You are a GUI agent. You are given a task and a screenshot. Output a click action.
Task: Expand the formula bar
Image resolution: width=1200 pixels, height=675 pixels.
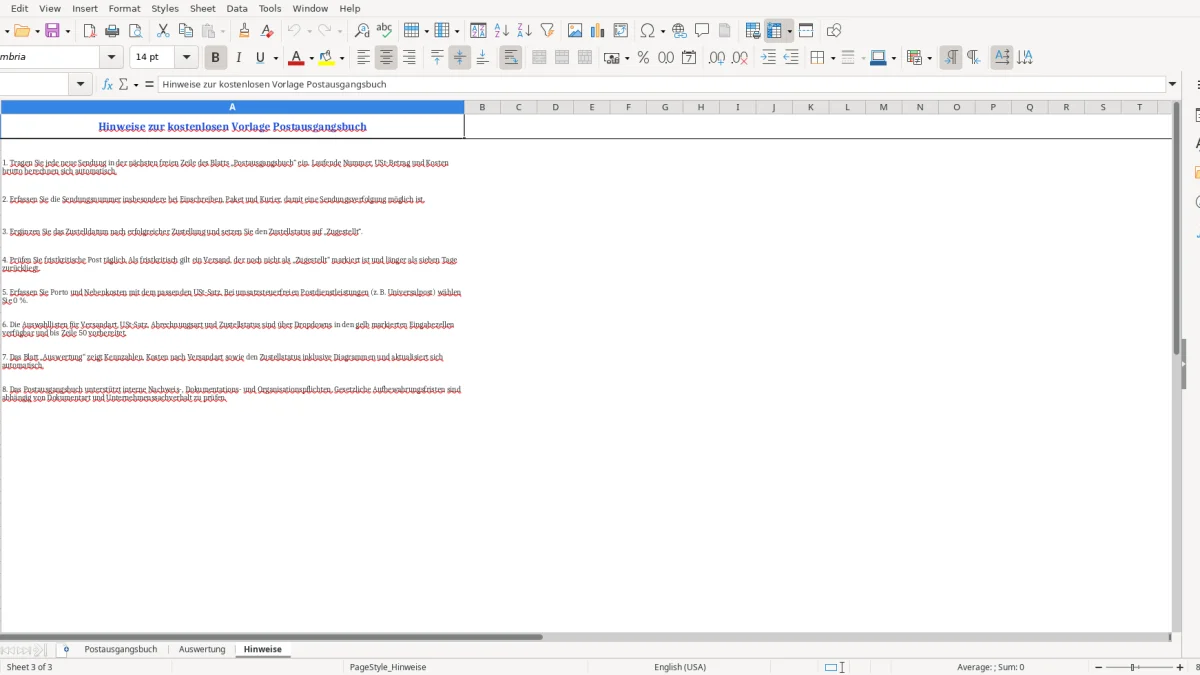pyautogui.click(x=1173, y=85)
